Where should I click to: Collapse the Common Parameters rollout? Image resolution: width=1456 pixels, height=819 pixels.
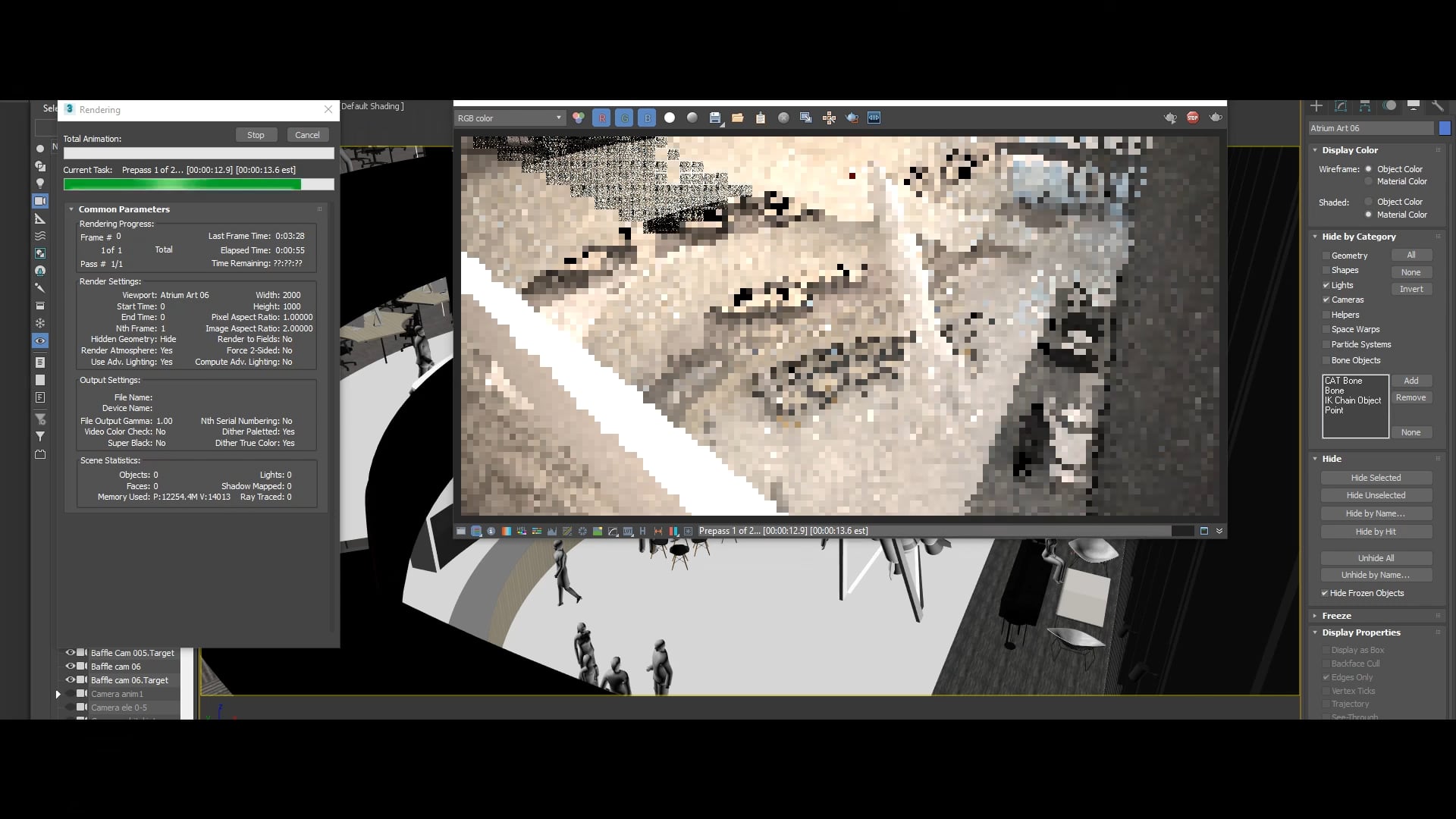pyautogui.click(x=71, y=209)
